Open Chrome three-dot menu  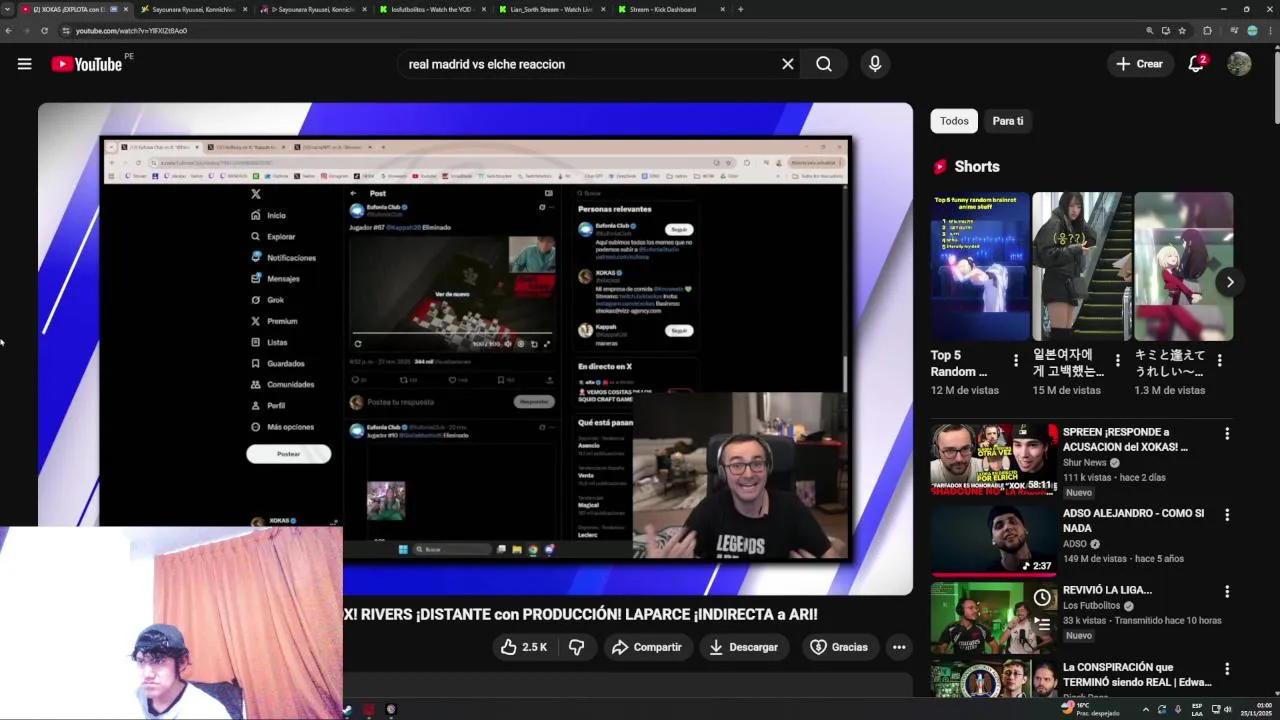1270,31
